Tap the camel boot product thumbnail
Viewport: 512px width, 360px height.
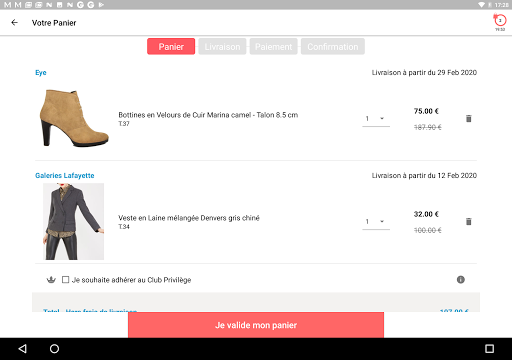click(x=74, y=118)
